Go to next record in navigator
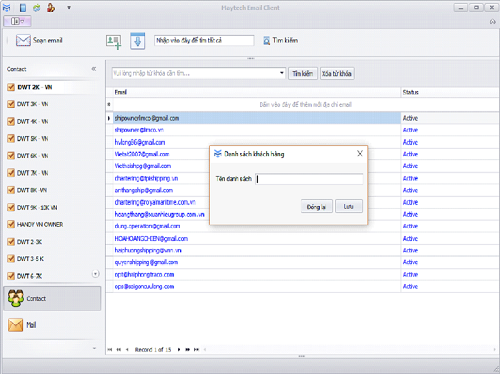The image size is (500, 374). pos(179,350)
